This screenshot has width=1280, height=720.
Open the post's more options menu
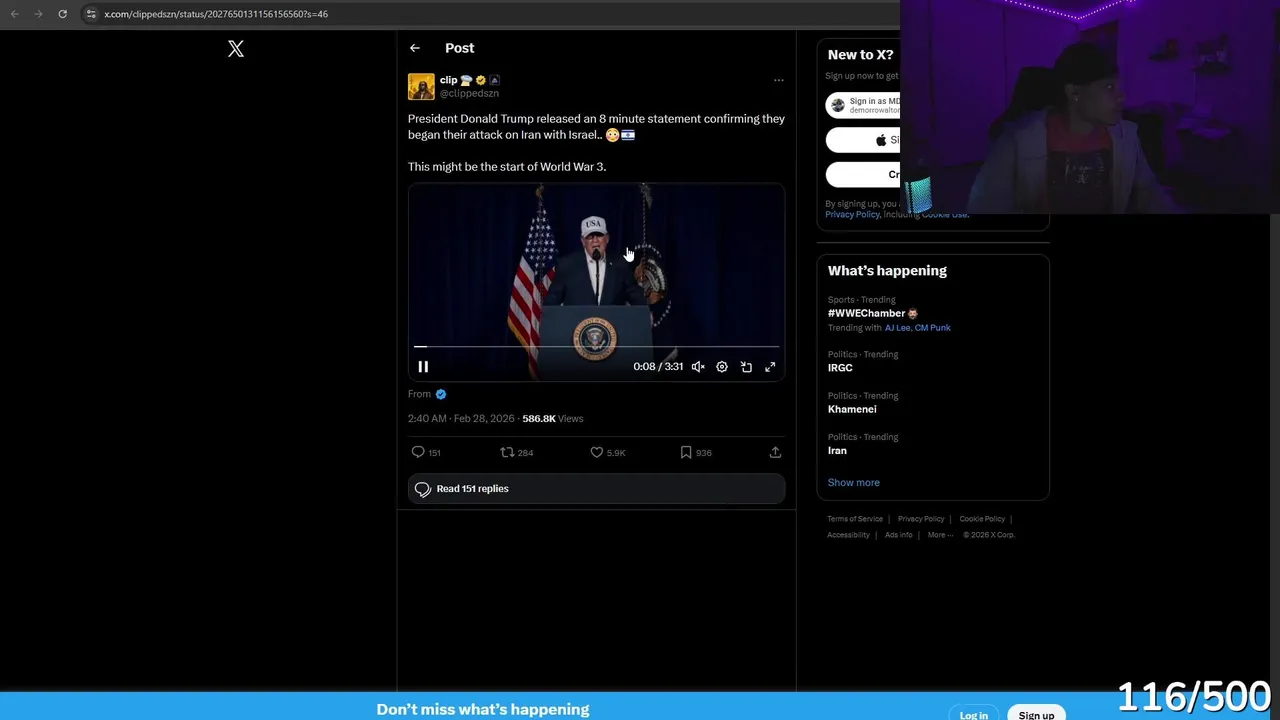(x=778, y=80)
